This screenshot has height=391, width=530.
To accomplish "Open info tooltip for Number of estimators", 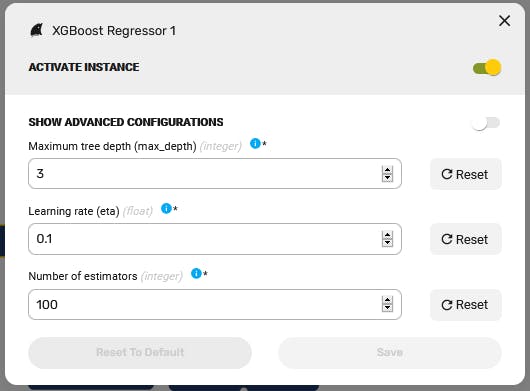I will coord(196,273).
